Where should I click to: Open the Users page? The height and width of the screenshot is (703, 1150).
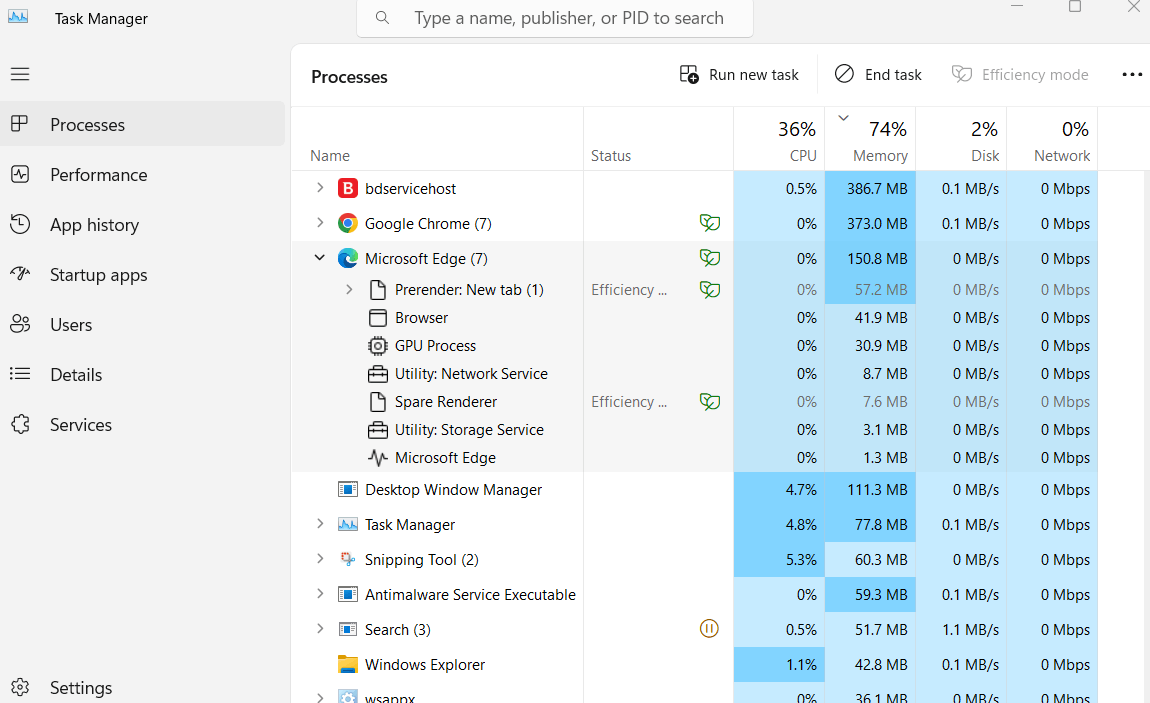[143, 325]
